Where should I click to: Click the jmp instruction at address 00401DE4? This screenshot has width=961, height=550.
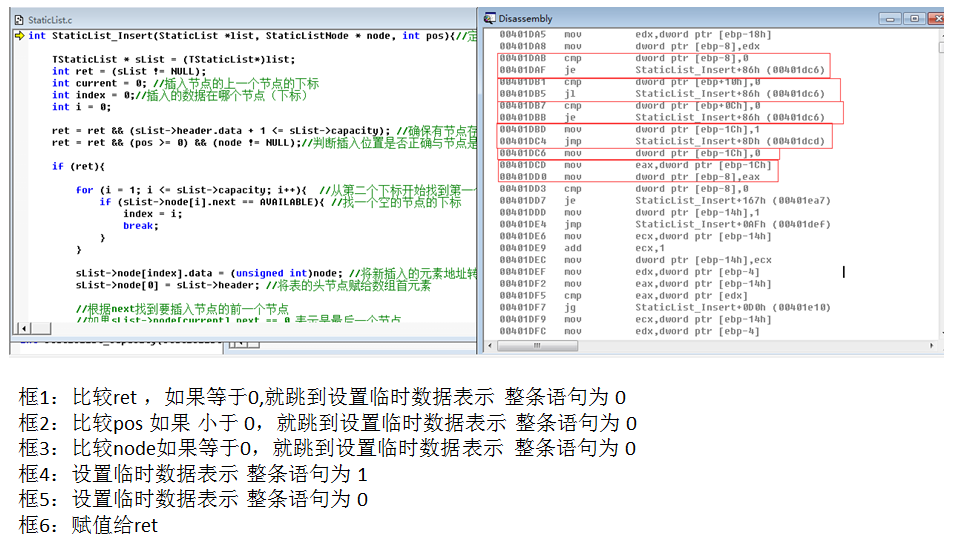coord(665,224)
